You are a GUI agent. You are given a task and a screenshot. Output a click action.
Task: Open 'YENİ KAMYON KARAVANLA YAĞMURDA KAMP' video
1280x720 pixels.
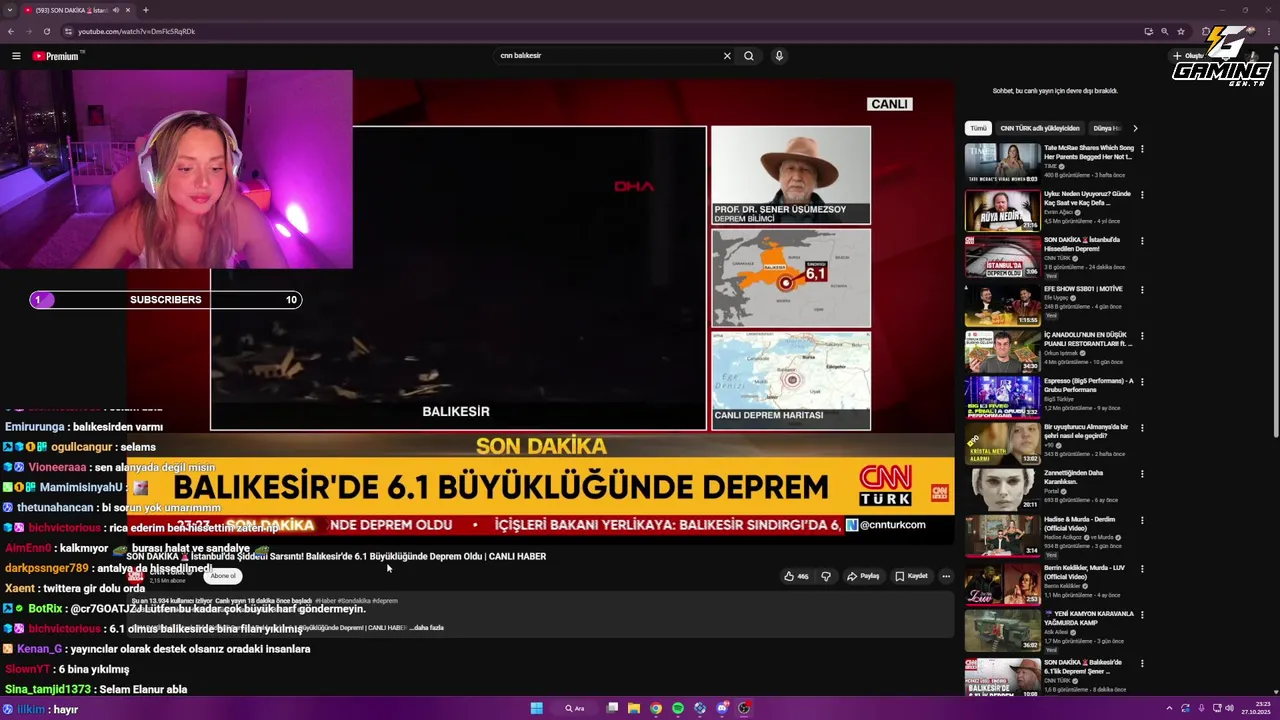[x=1002, y=633]
